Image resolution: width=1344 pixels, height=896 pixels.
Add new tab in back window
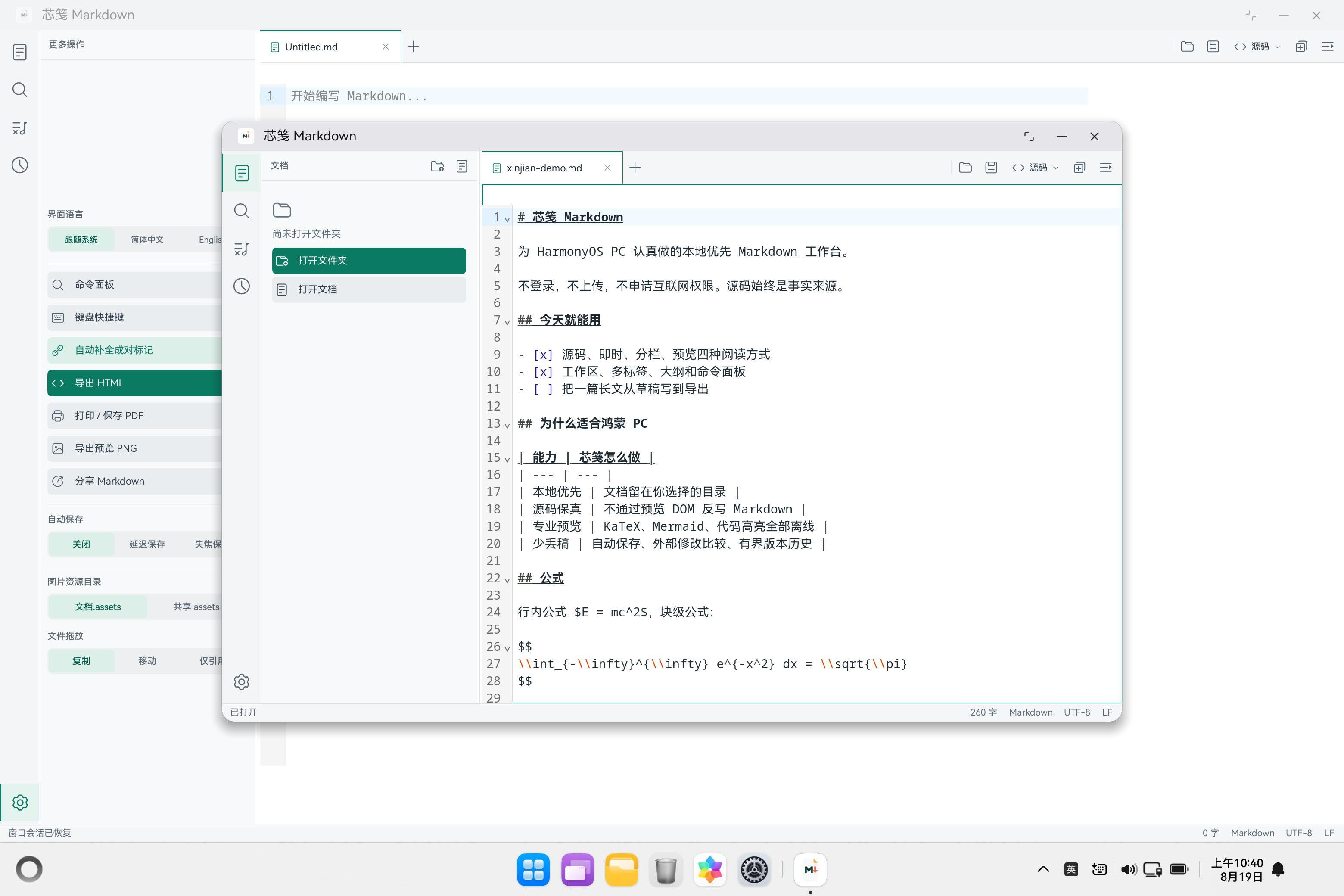(413, 46)
